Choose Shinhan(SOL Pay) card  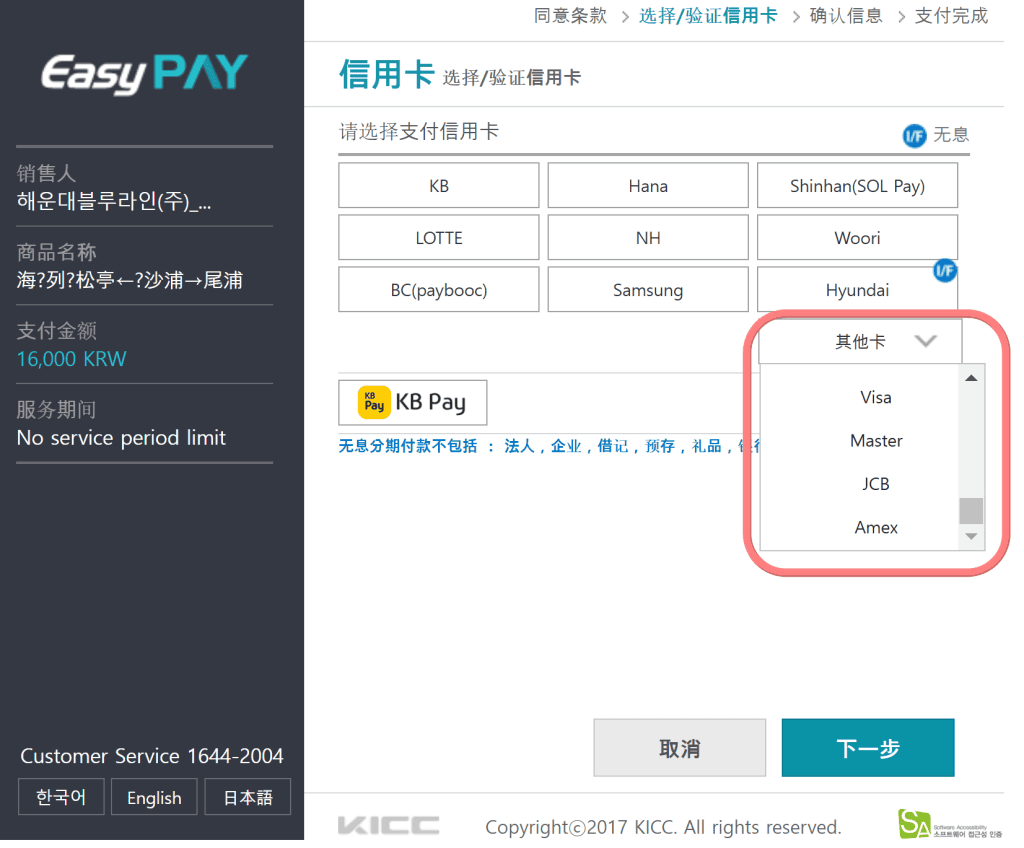pos(857,186)
